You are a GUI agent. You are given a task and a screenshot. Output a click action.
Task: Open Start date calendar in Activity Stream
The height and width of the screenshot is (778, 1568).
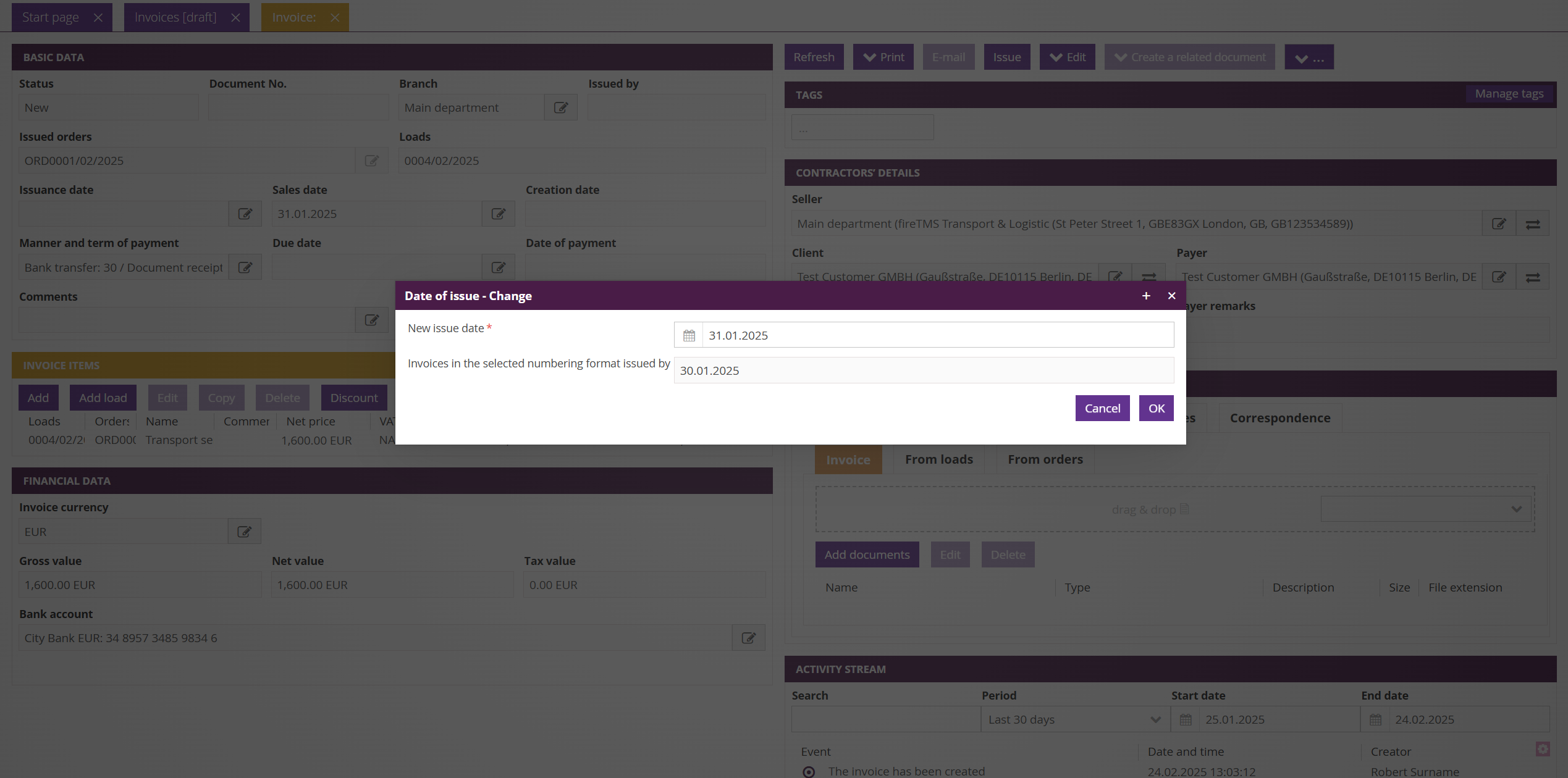tap(1186, 719)
